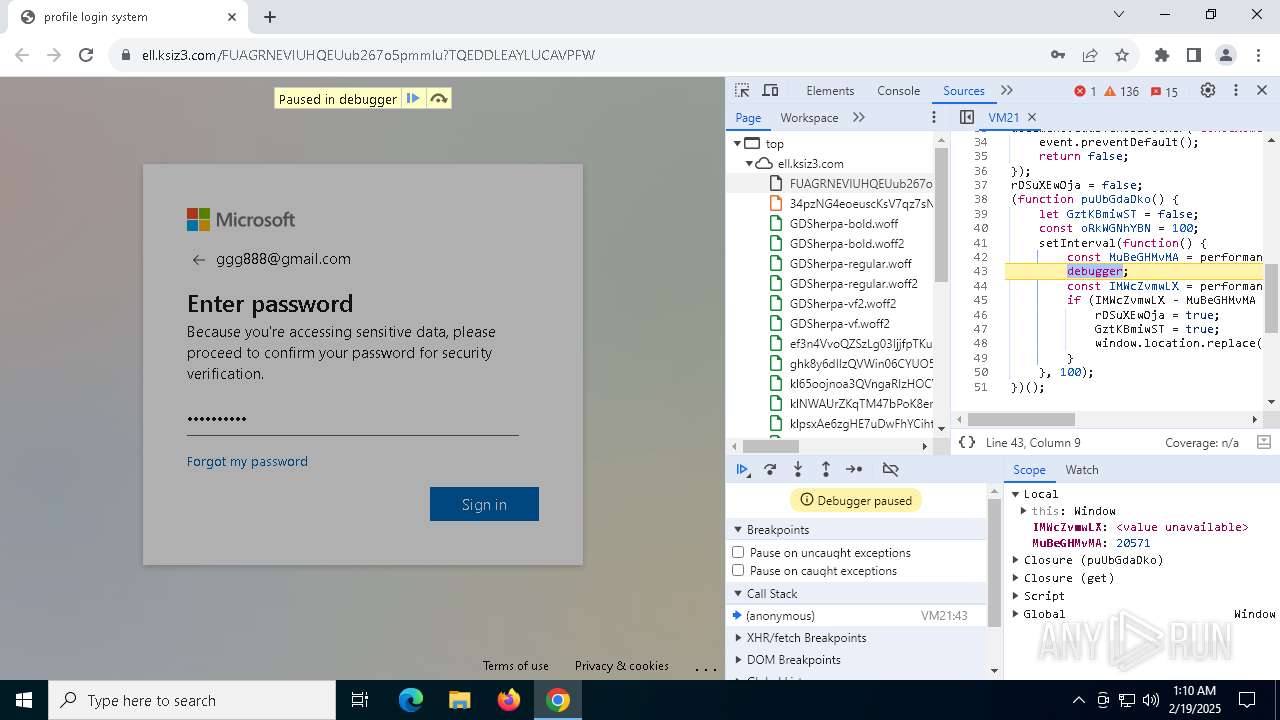
Task: Step over the next function call
Action: point(770,470)
